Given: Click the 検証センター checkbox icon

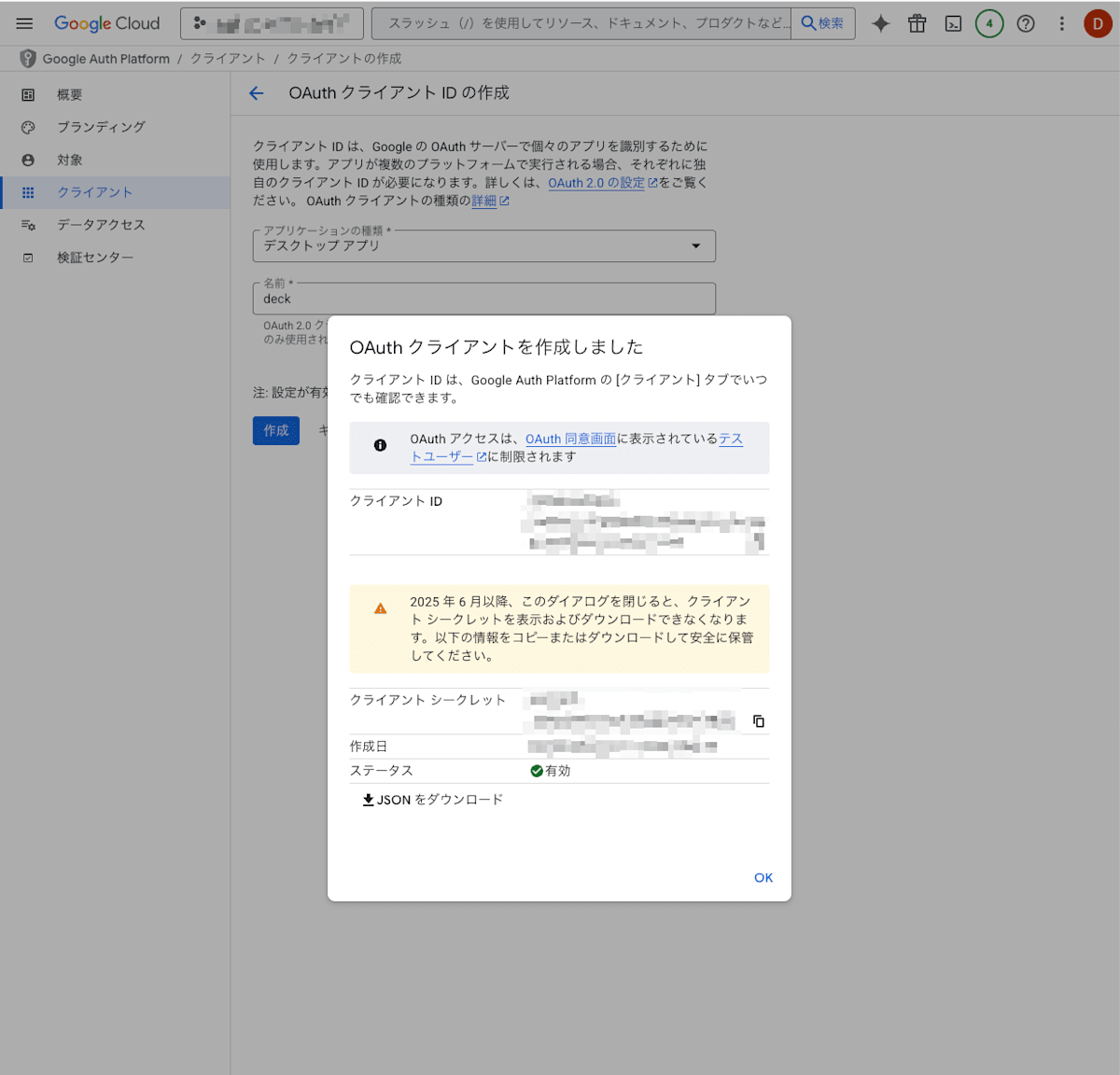Looking at the screenshot, I should (28, 258).
